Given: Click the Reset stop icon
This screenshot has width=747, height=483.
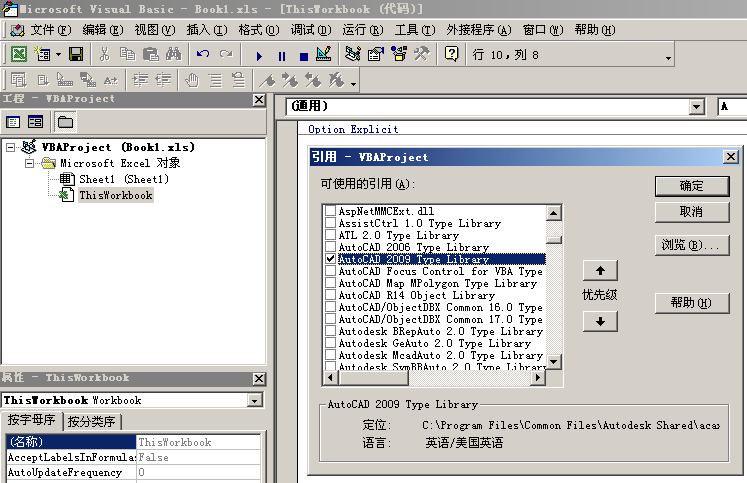Looking at the screenshot, I should coord(303,56).
